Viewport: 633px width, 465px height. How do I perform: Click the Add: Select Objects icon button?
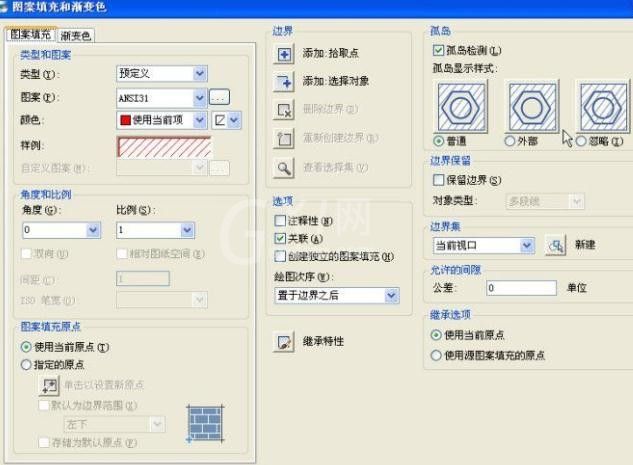(284, 82)
